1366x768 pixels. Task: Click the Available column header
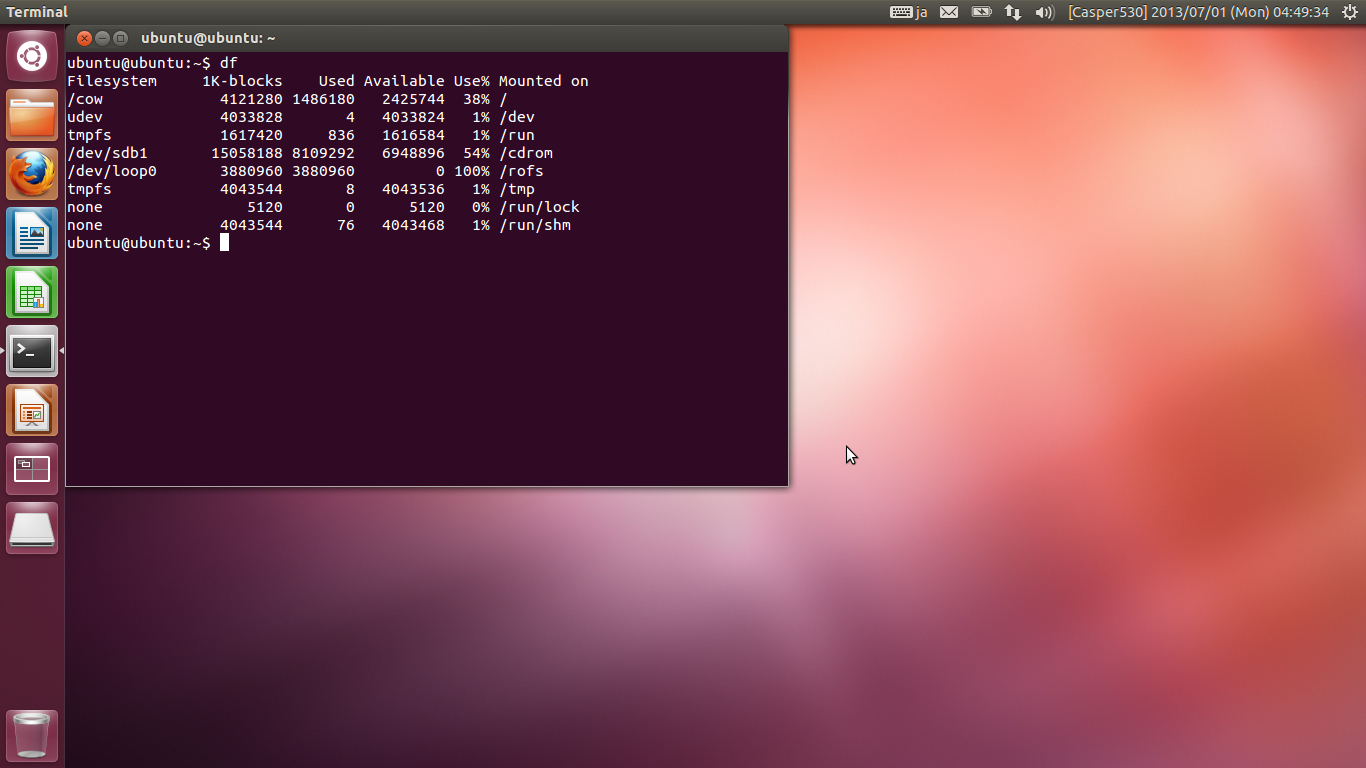pos(404,81)
